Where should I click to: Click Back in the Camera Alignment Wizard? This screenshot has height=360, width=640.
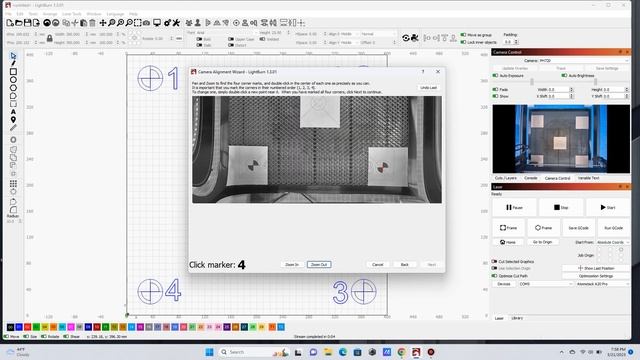click(x=404, y=264)
